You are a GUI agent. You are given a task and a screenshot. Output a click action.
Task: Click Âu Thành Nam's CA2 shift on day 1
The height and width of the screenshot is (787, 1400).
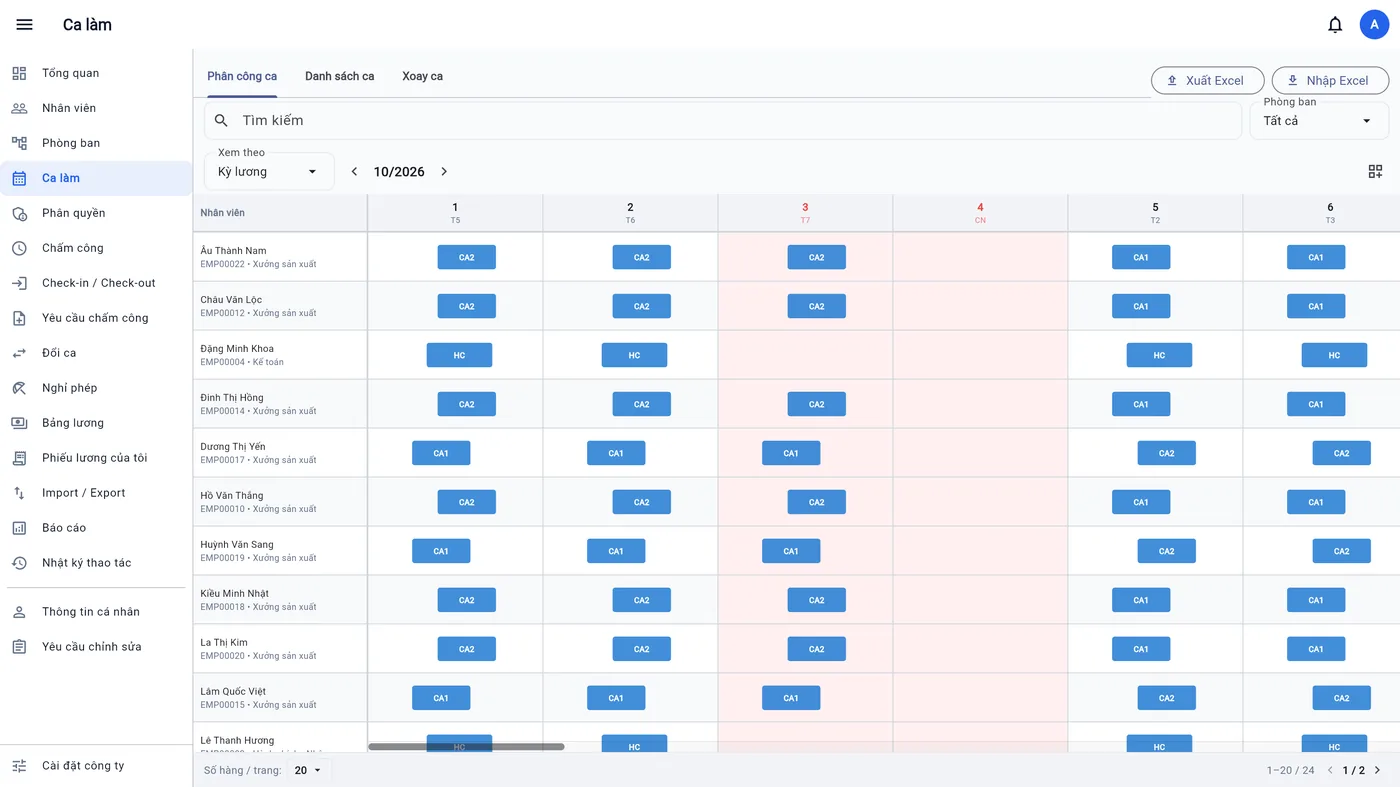467,257
